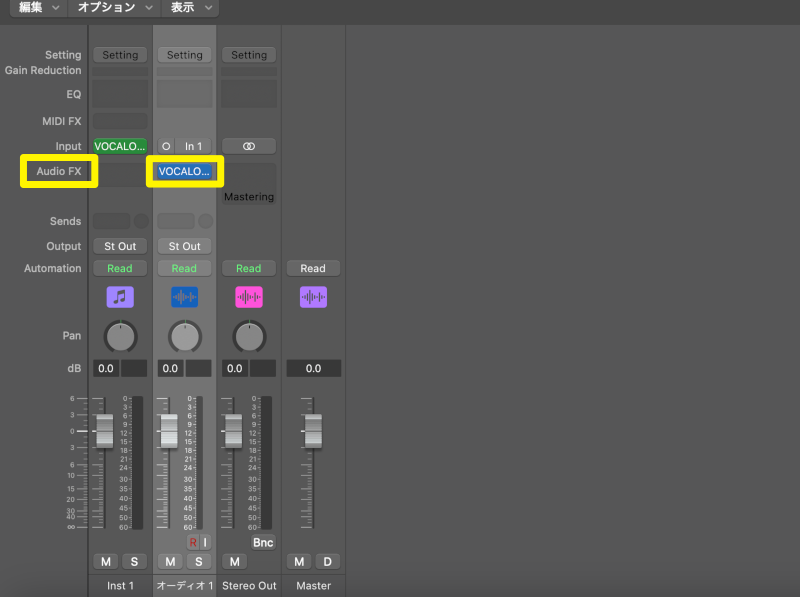800x597 pixels.
Task: Click the dB value field on オーディオ 1
Action: [170, 368]
